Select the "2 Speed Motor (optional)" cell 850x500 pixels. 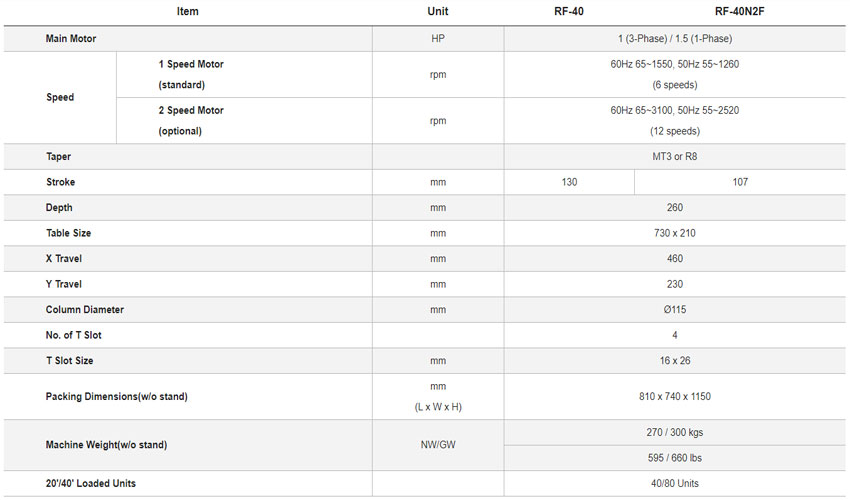pyautogui.click(x=191, y=121)
